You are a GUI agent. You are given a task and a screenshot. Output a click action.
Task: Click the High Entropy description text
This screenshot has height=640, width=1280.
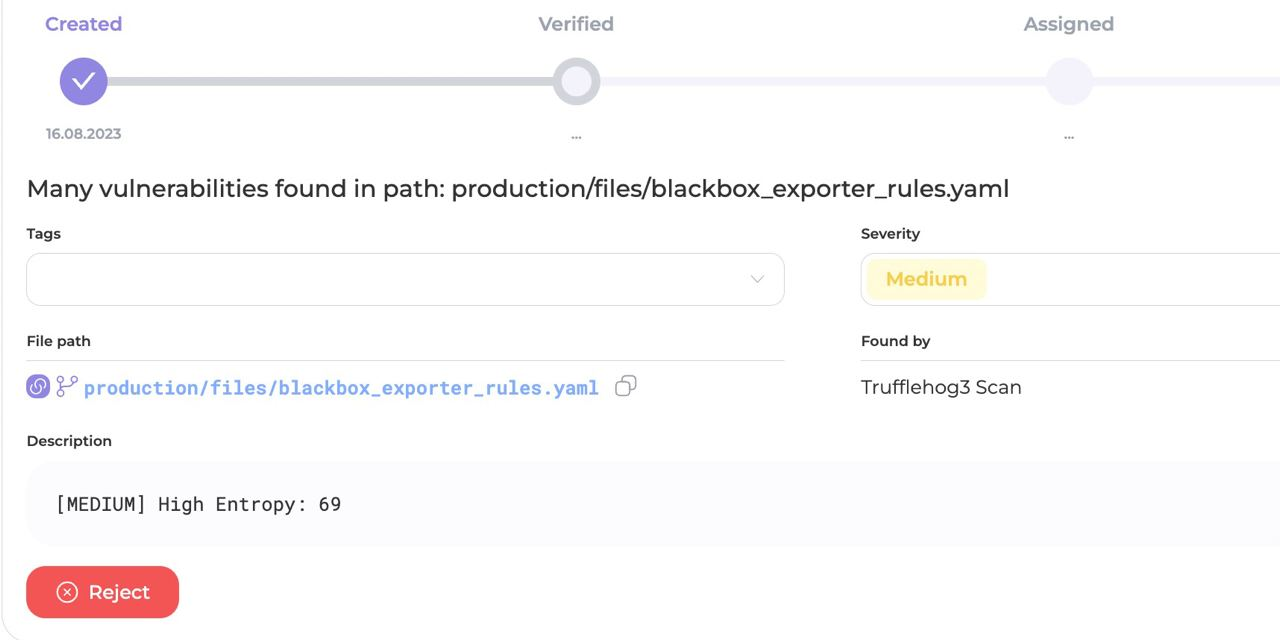198,504
